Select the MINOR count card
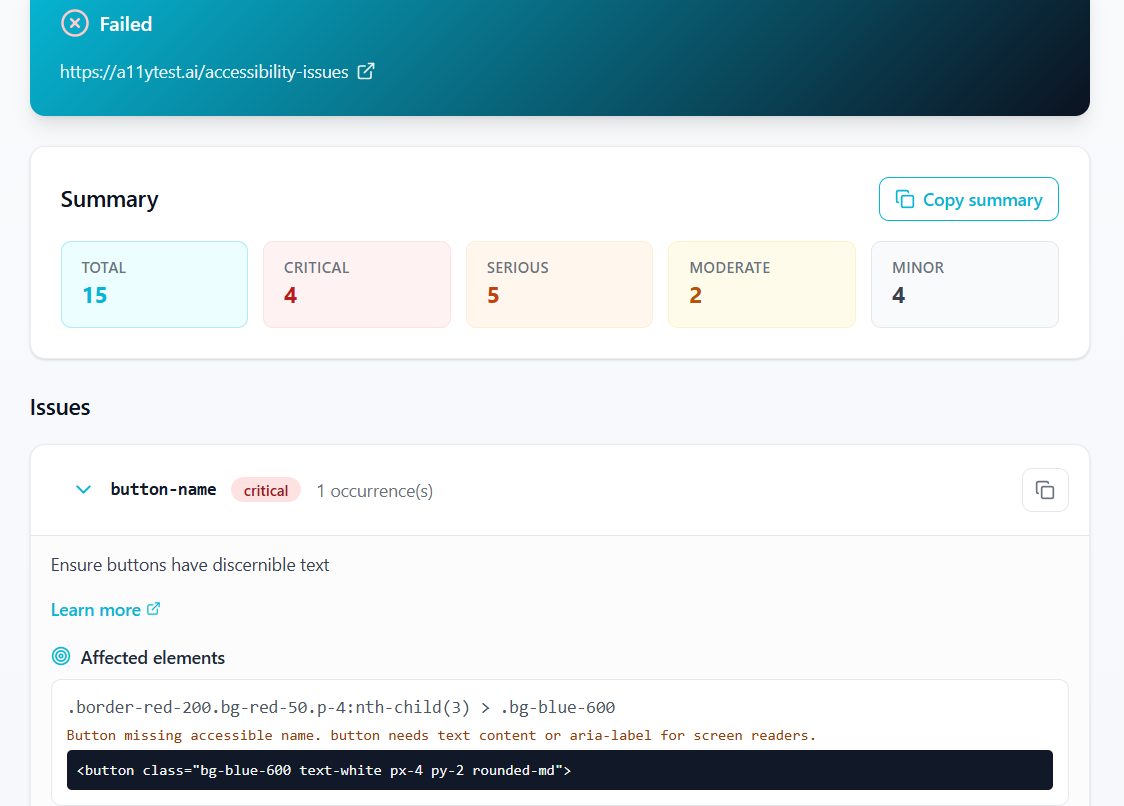 (x=964, y=284)
